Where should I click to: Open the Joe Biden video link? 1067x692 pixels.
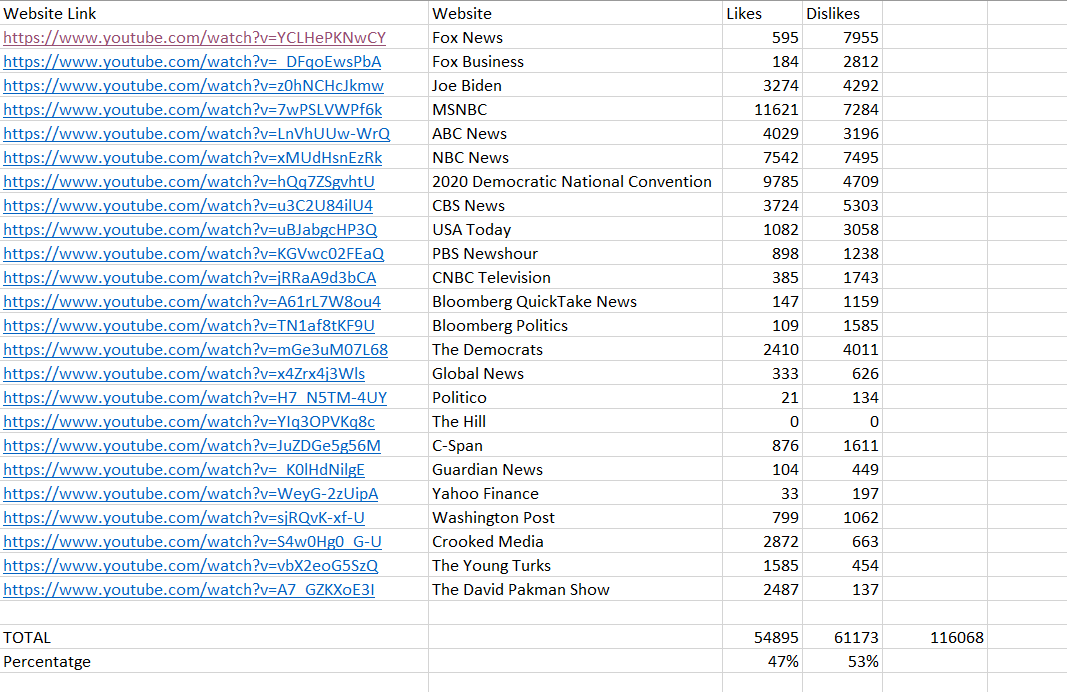(193, 86)
